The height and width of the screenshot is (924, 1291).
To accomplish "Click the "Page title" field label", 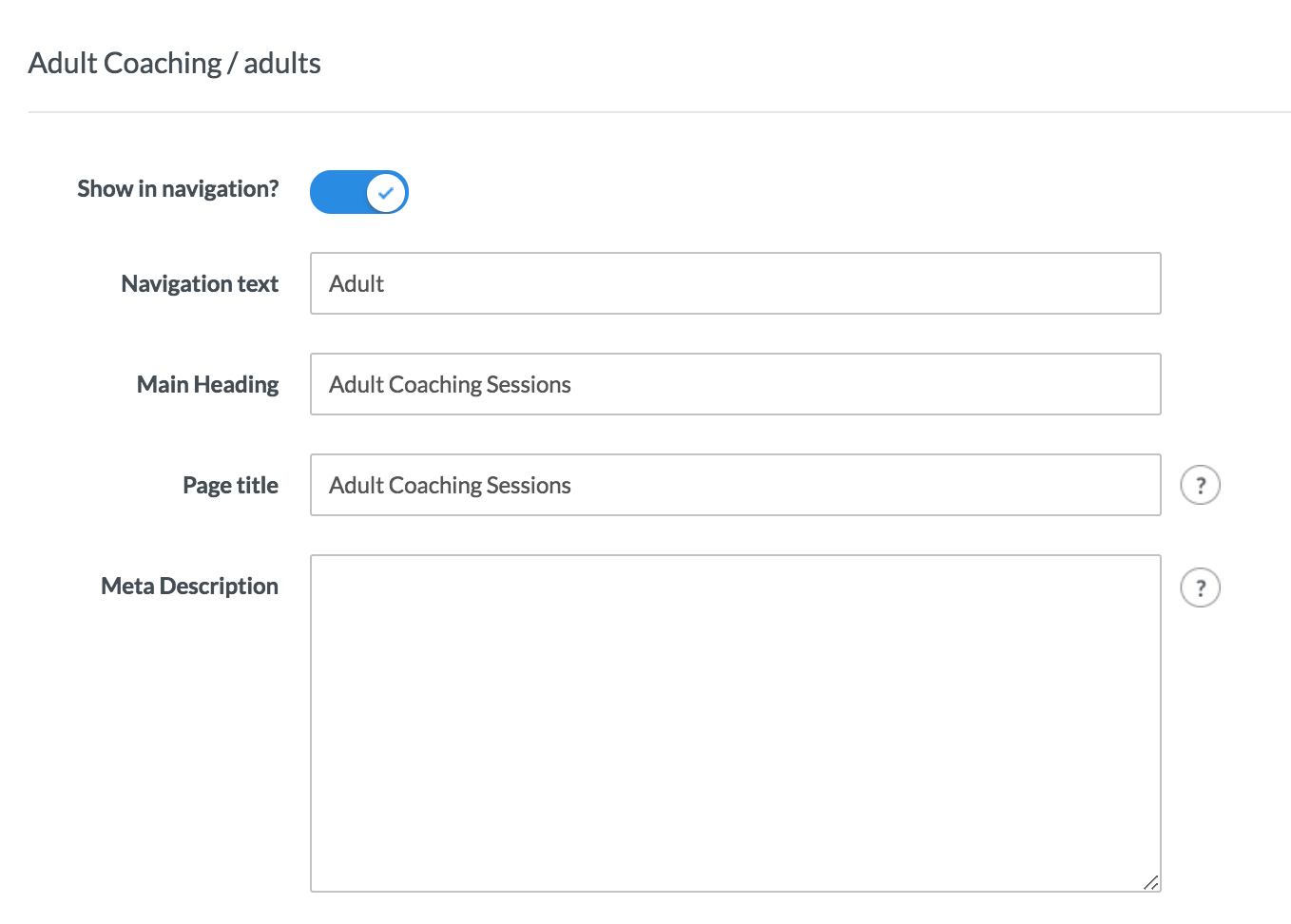I will click(230, 486).
